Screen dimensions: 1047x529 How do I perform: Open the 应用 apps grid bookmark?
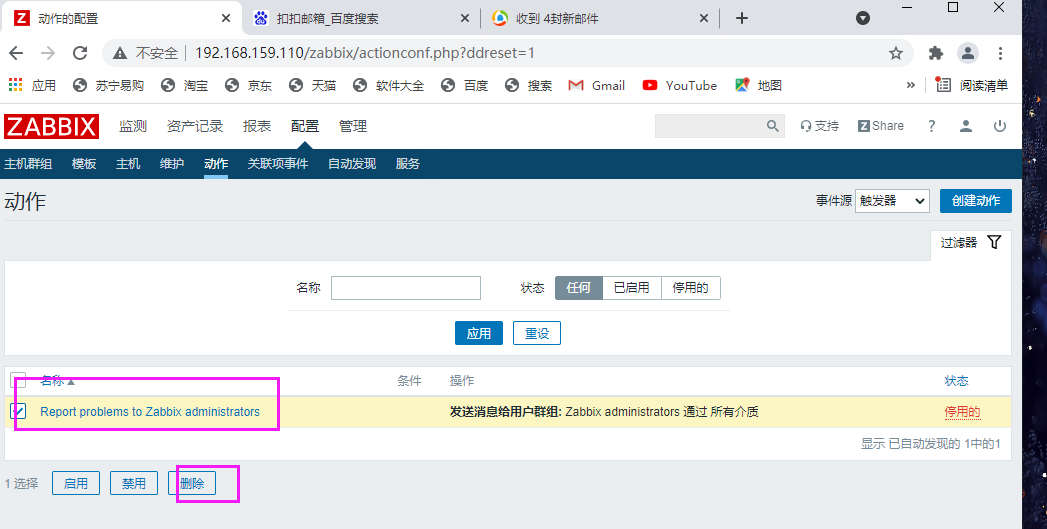click(x=32, y=85)
